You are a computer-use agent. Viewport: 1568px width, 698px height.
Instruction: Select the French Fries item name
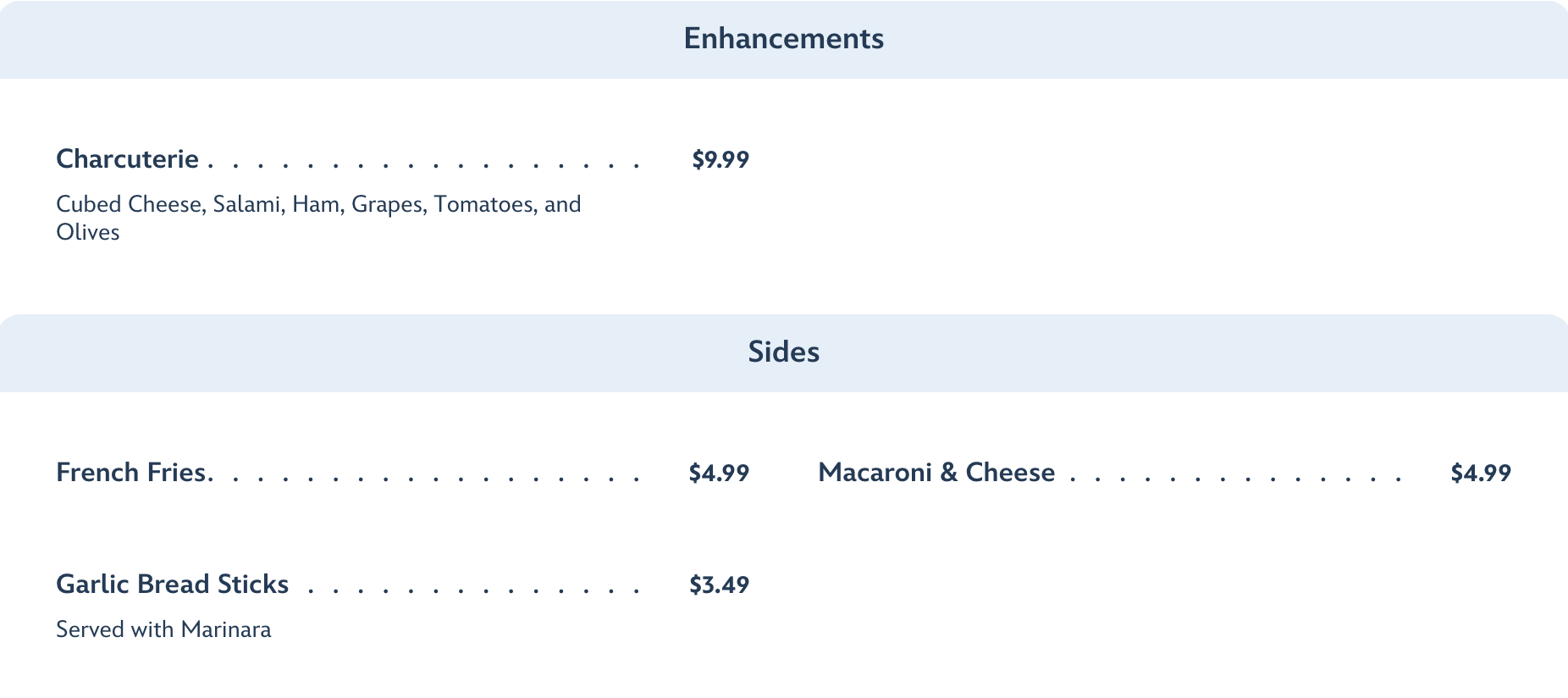[x=132, y=473]
